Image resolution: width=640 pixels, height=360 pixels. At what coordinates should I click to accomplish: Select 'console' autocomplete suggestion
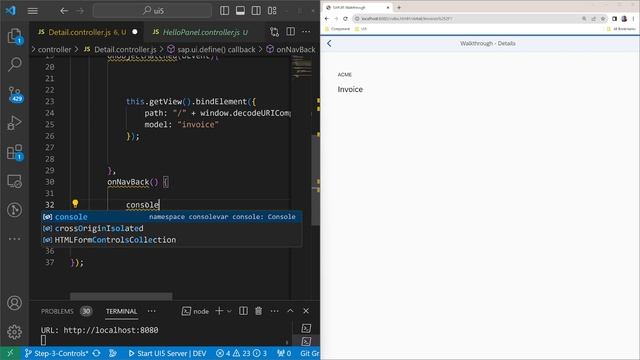(x=171, y=217)
